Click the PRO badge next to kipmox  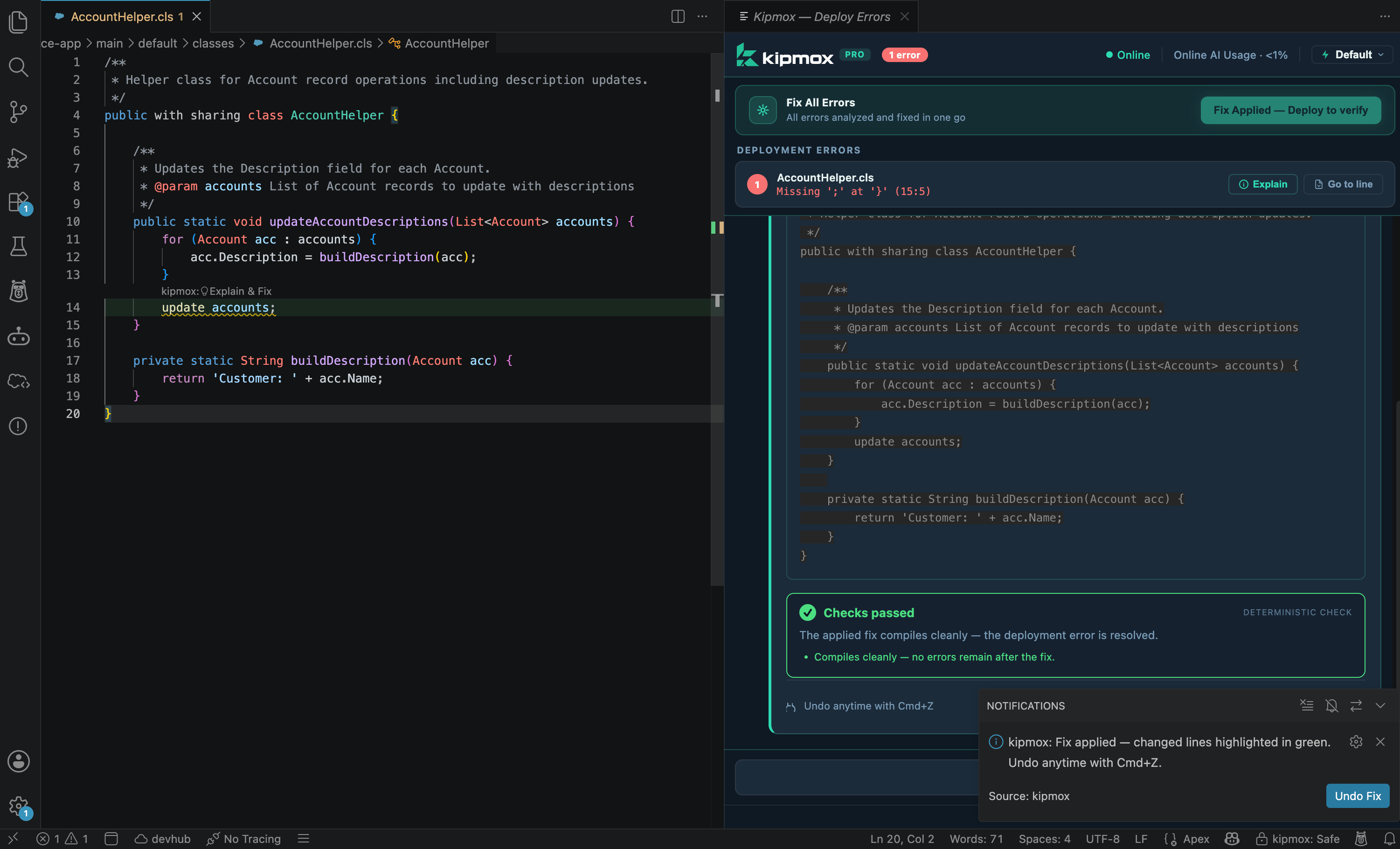(x=854, y=55)
